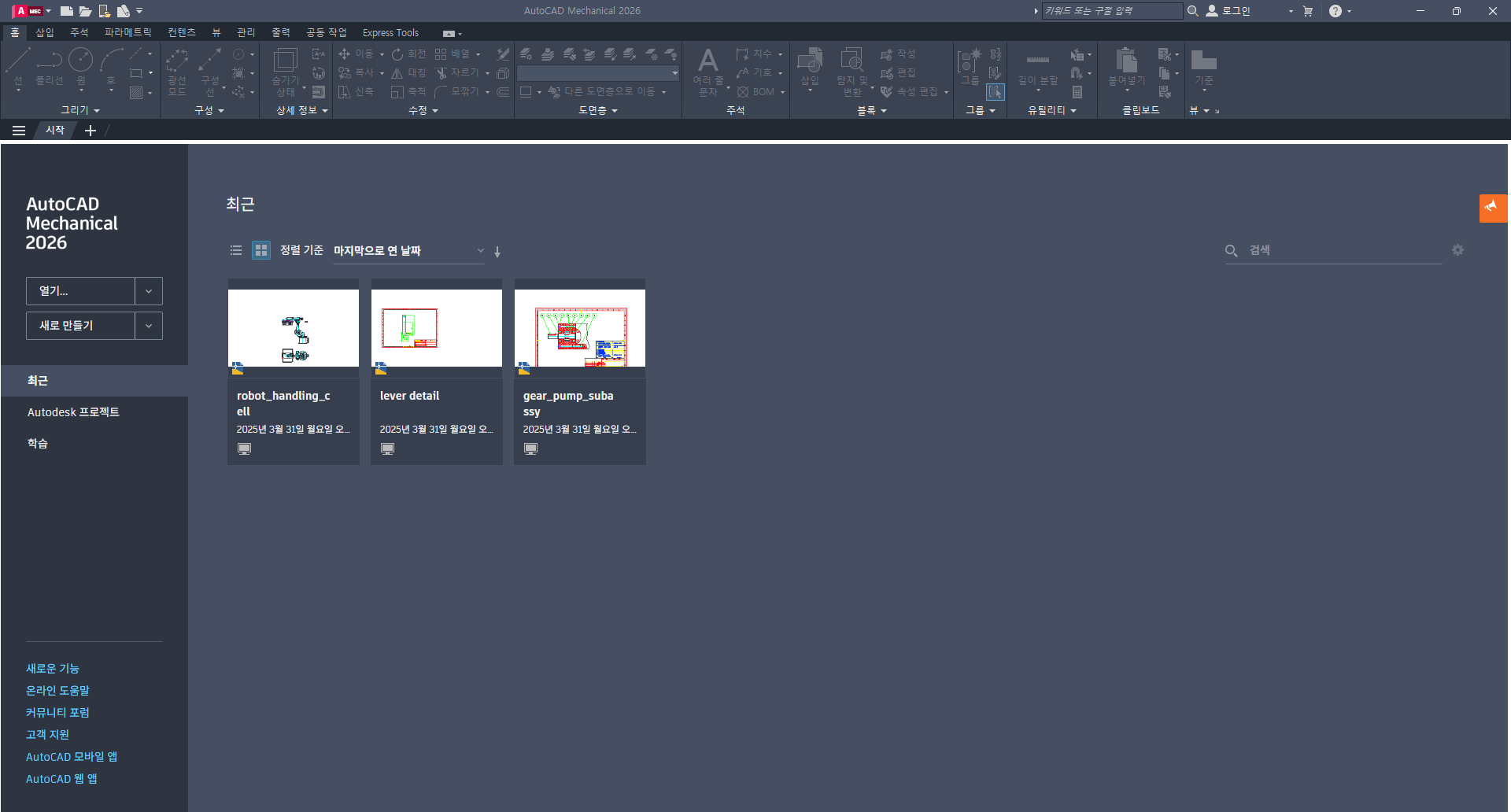This screenshot has height=812, width=1511.
Task: Click the shopping cart icon in title bar
Action: coord(1308,11)
